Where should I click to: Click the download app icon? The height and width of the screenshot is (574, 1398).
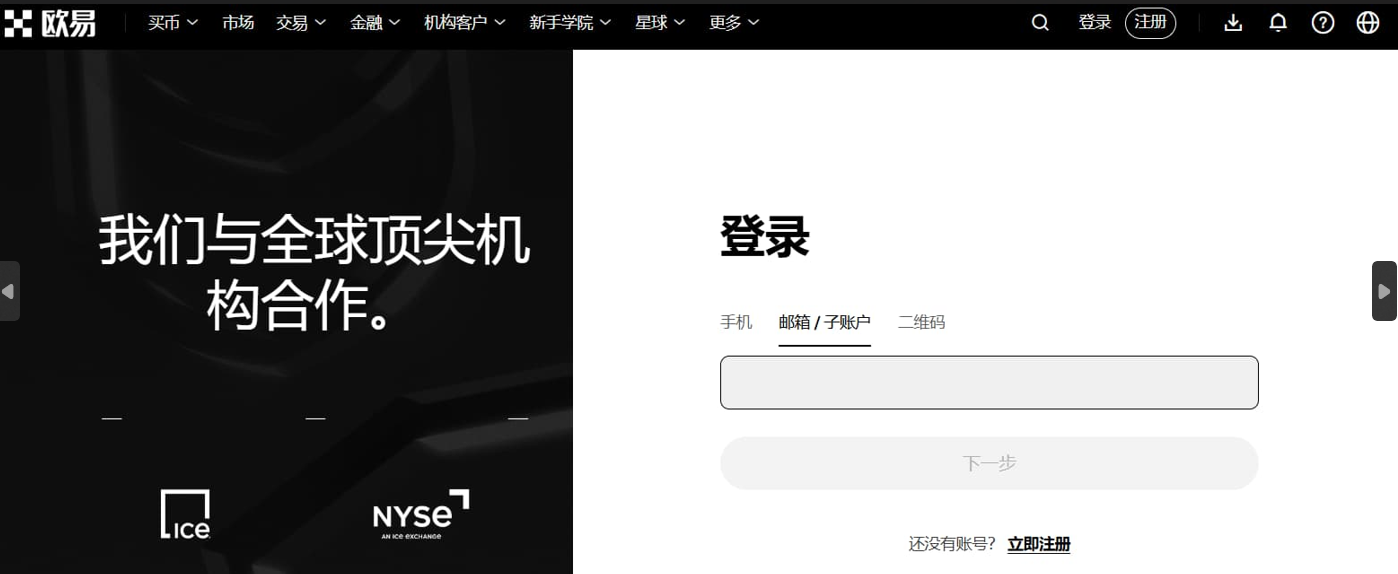tap(1233, 23)
